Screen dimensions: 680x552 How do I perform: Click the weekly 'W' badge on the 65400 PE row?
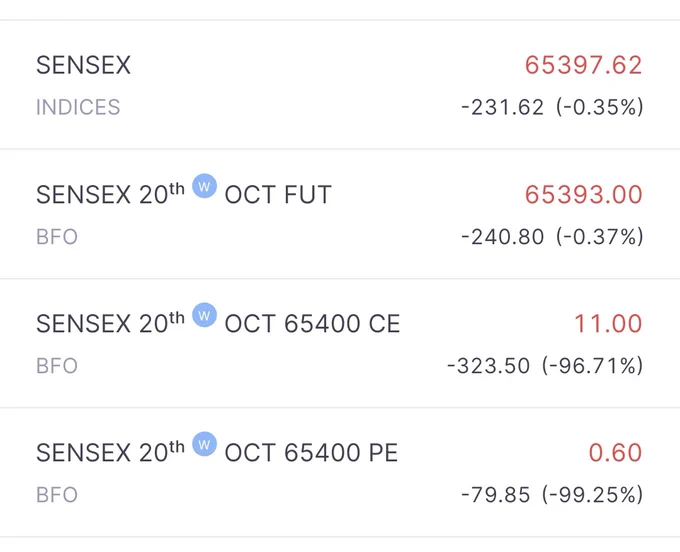[204, 444]
